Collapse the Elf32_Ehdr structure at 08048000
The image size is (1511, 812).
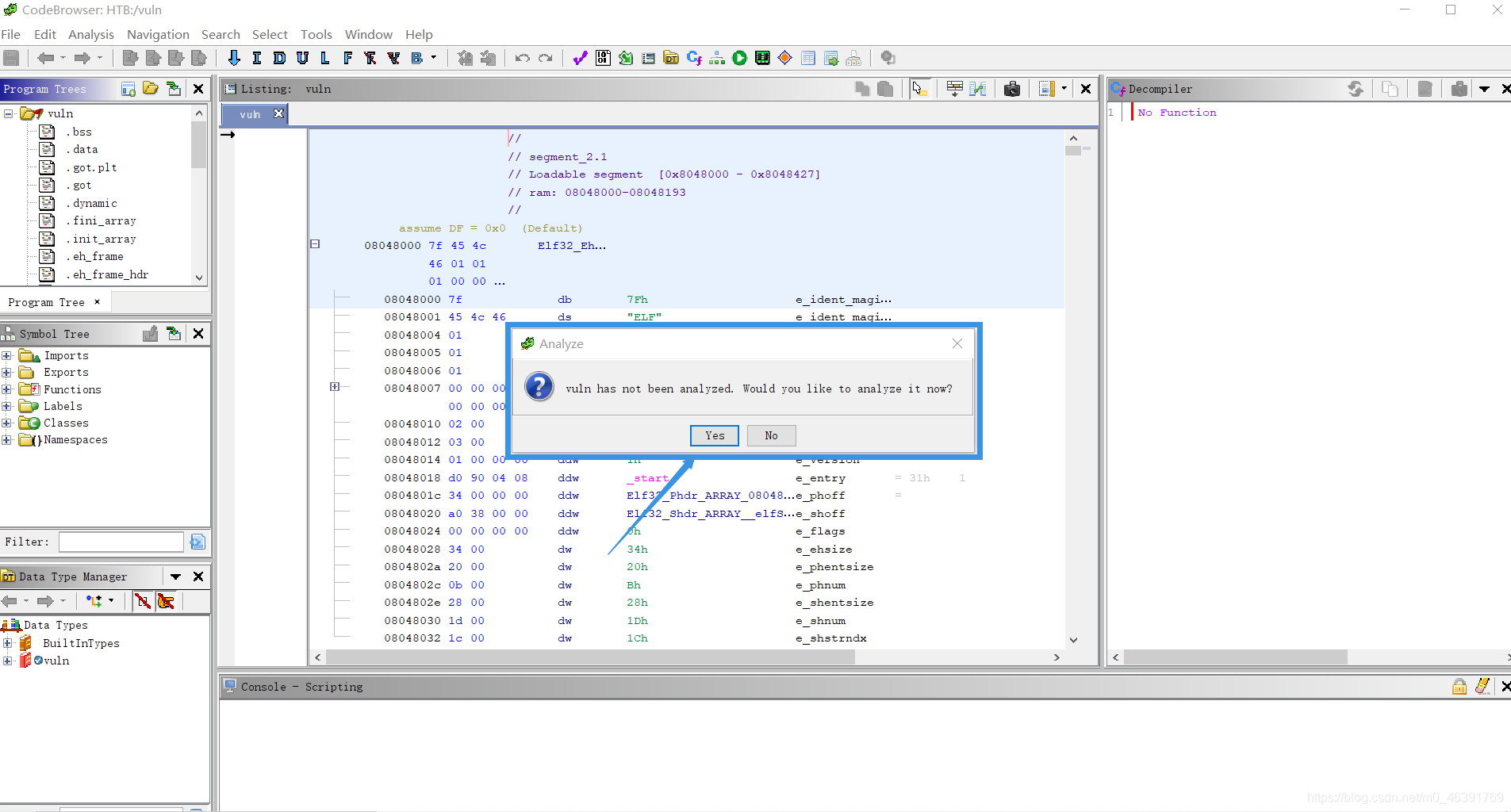(x=315, y=244)
